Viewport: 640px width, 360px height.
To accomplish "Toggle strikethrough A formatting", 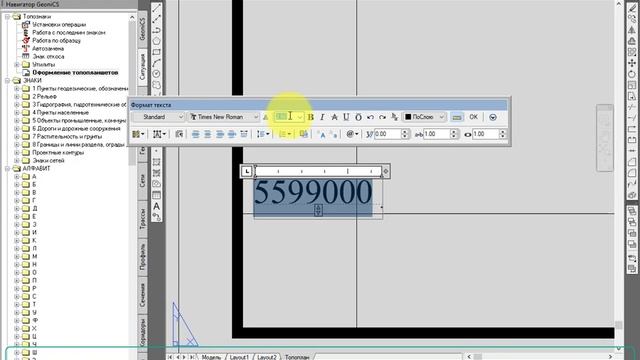I will point(334,117).
